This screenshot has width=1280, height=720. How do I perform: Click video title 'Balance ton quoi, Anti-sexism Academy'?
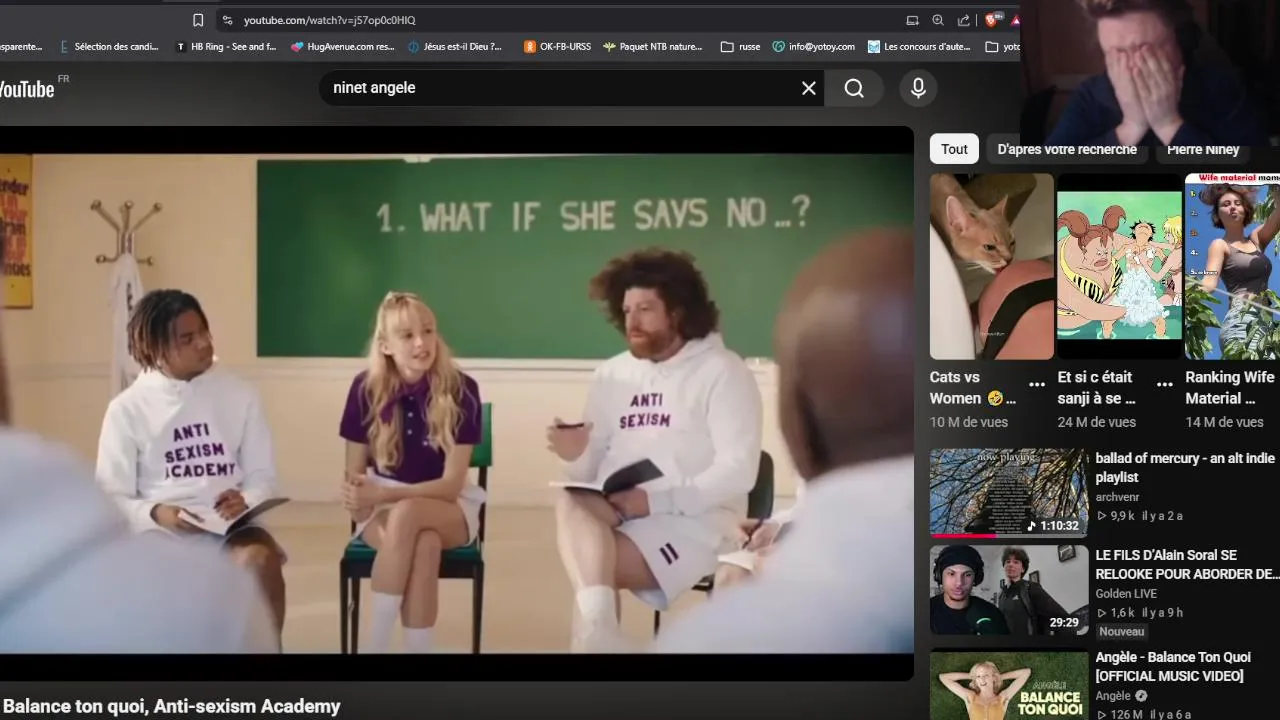(x=171, y=706)
